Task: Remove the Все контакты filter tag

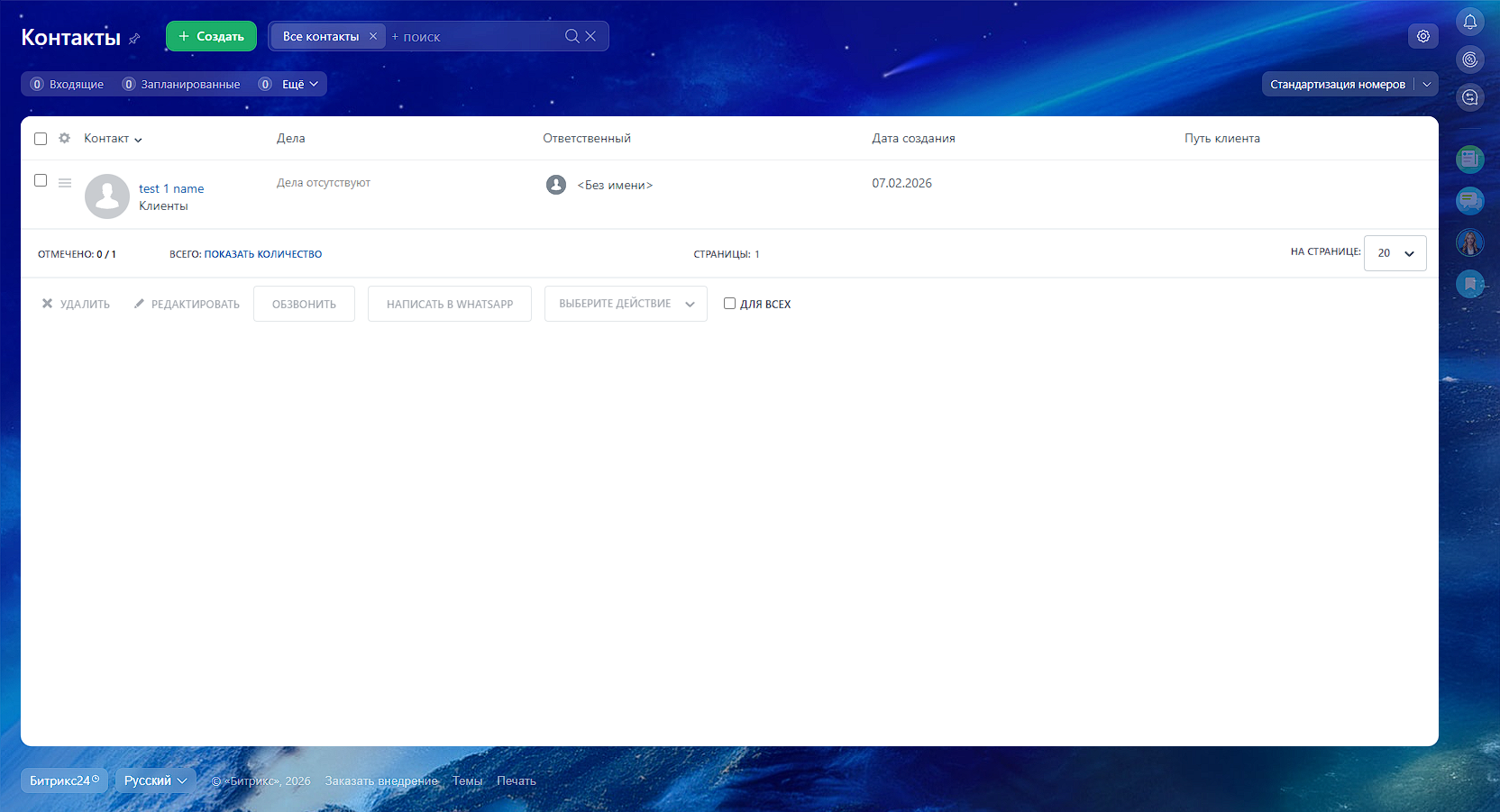Action: click(373, 36)
